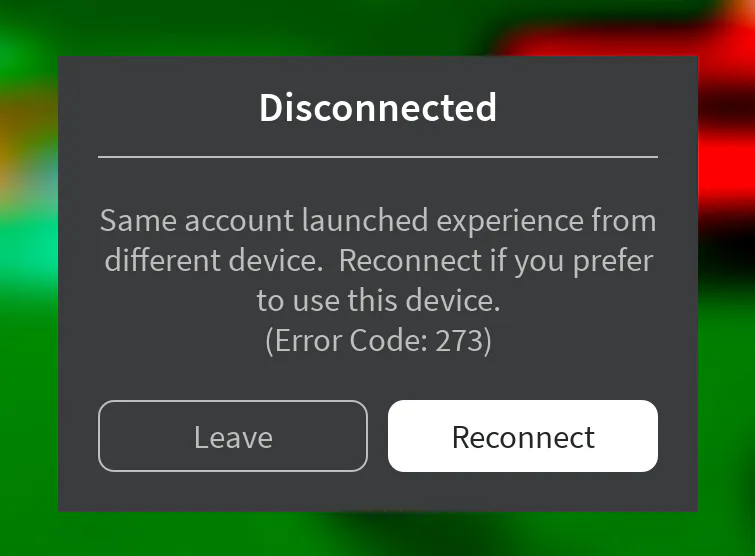
Task: Click the '(Error Code: 273)' text
Action: coord(378,341)
